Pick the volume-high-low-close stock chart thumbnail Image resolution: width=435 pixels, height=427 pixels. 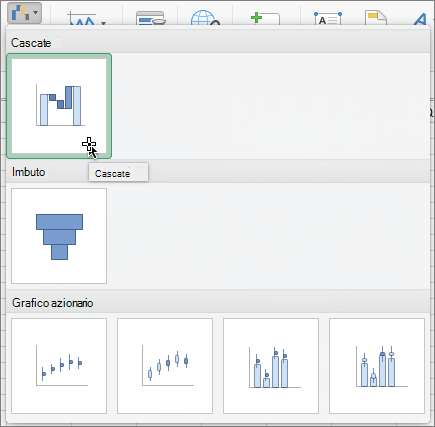pos(271,366)
